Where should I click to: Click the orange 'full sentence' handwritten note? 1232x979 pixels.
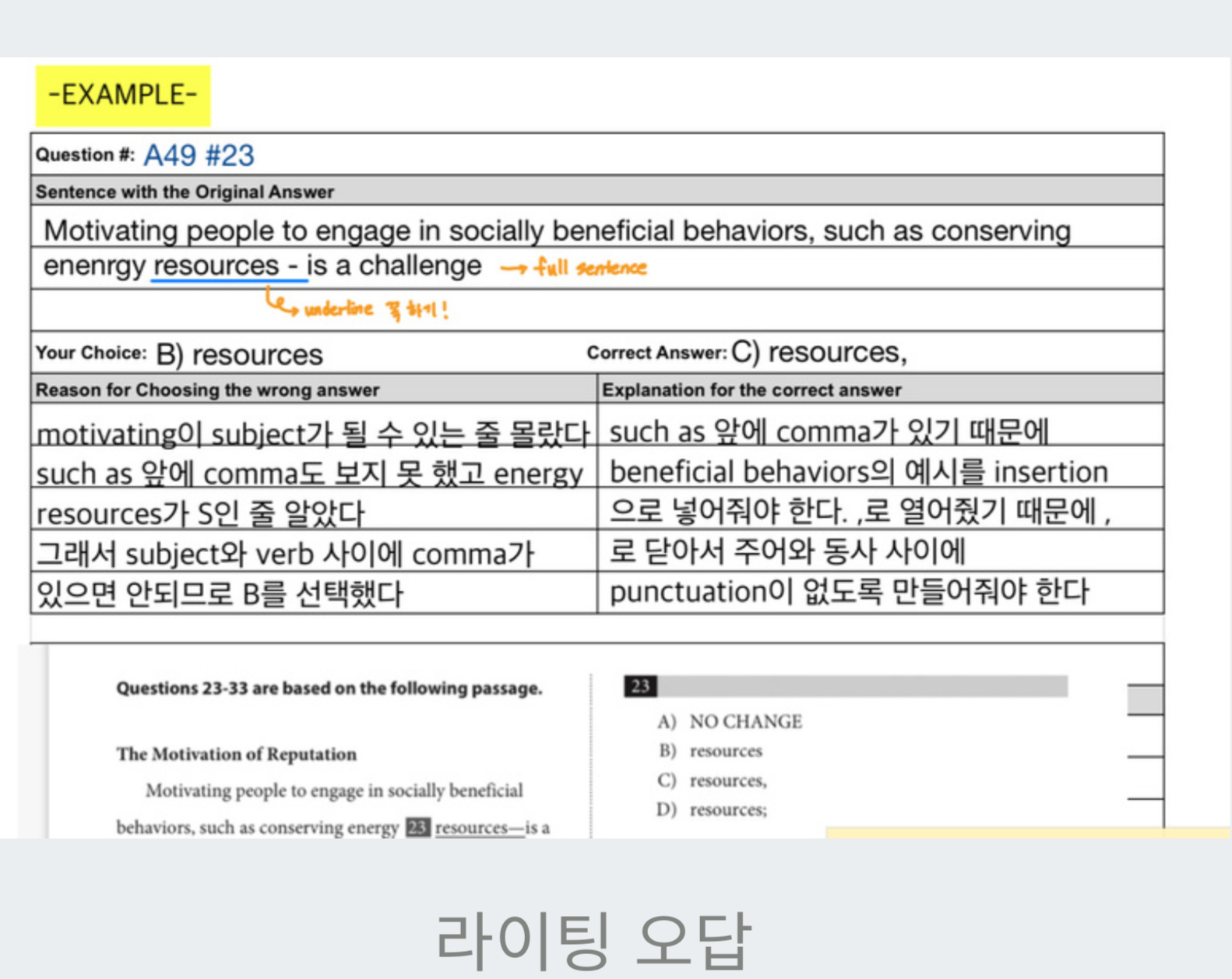tap(590, 268)
